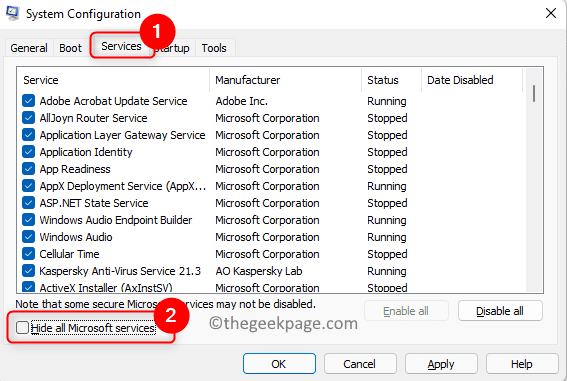Toggle App Readiness checkbox
The height and width of the screenshot is (381, 567).
pos(28,169)
